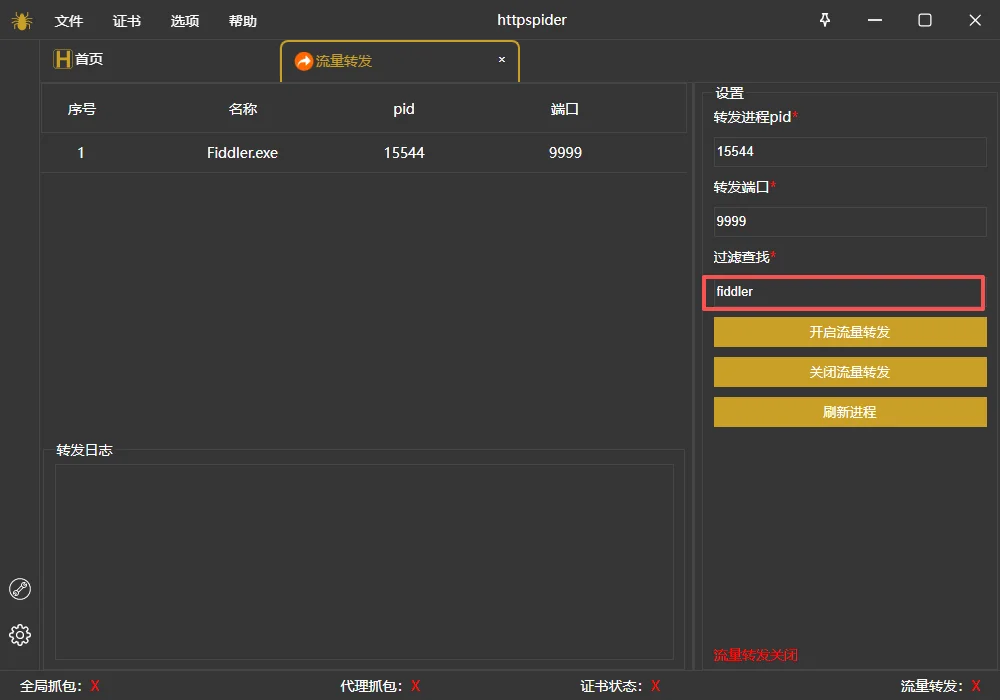Click the 证书状态 status X indicator
The width and height of the screenshot is (1000, 700).
656,686
